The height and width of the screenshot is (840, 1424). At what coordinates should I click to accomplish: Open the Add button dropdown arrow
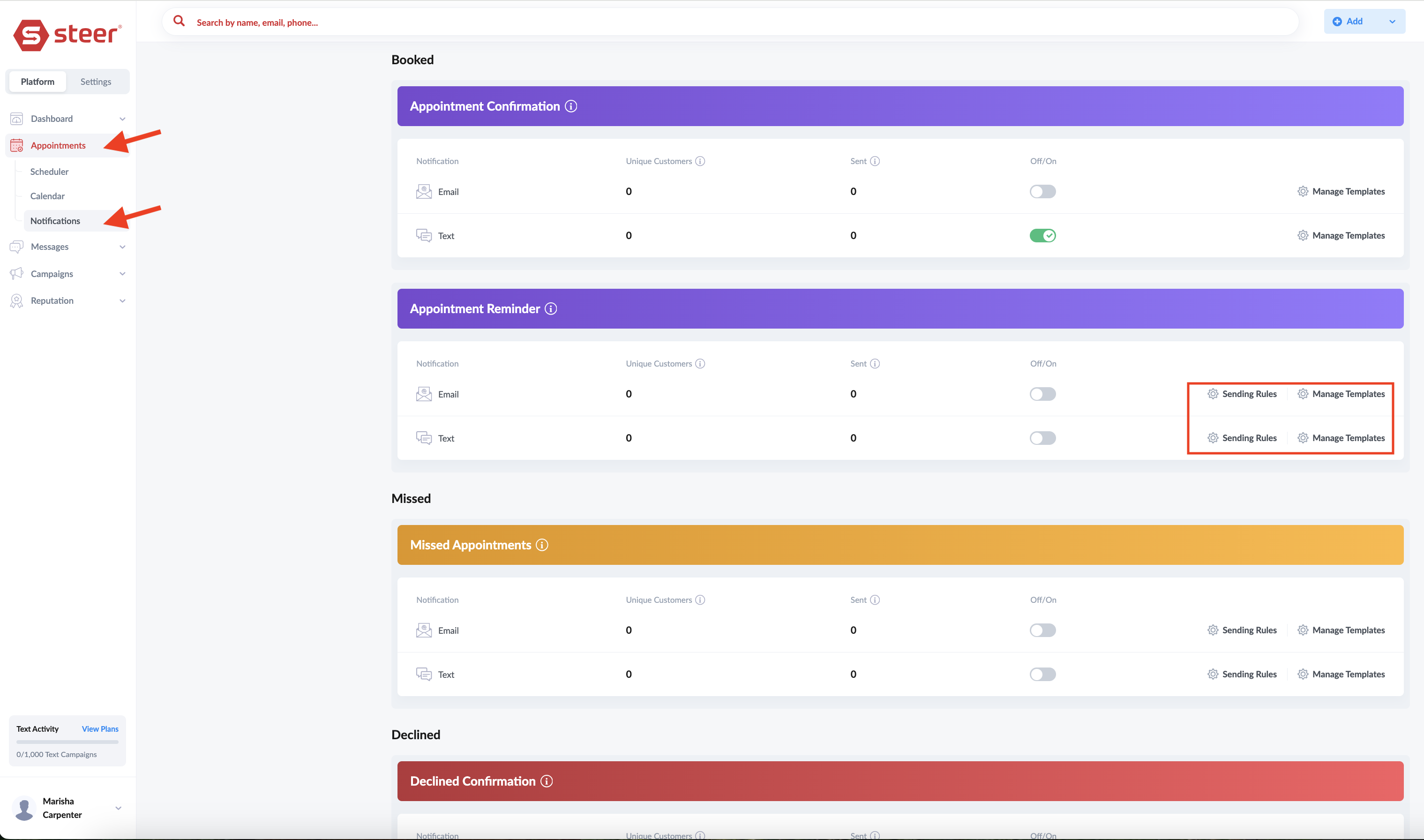(1392, 21)
